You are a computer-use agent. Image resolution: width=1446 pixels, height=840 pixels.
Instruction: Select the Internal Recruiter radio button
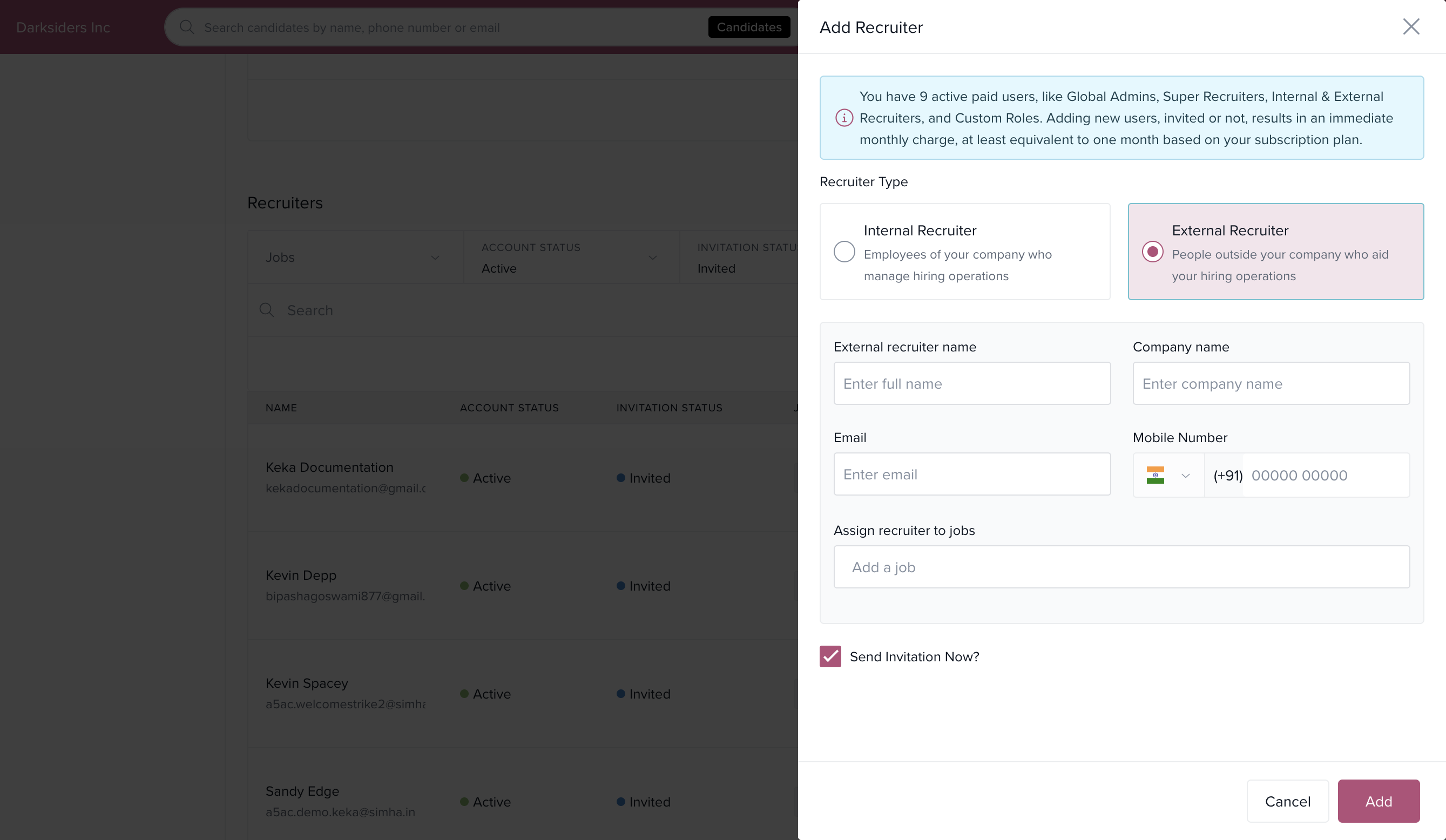point(844,252)
